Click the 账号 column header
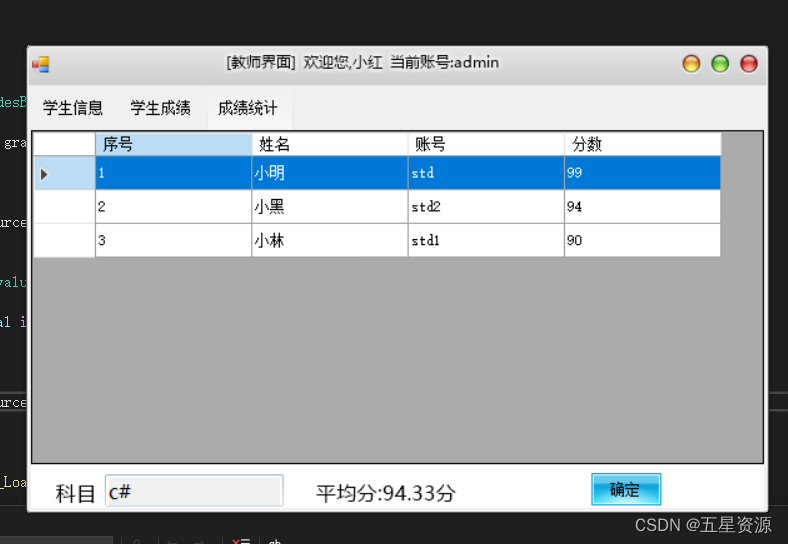 tap(486, 144)
